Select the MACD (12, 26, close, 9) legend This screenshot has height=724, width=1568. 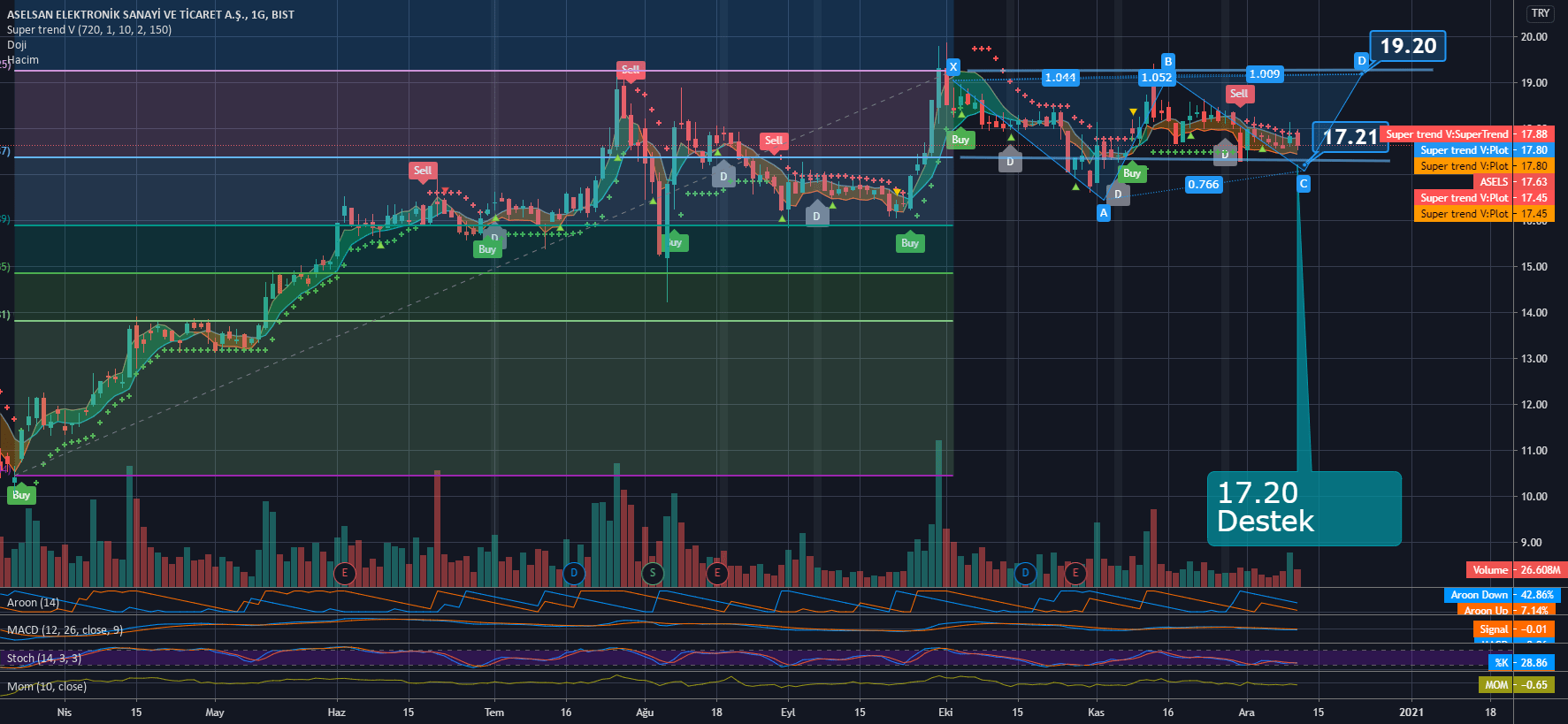(65, 630)
